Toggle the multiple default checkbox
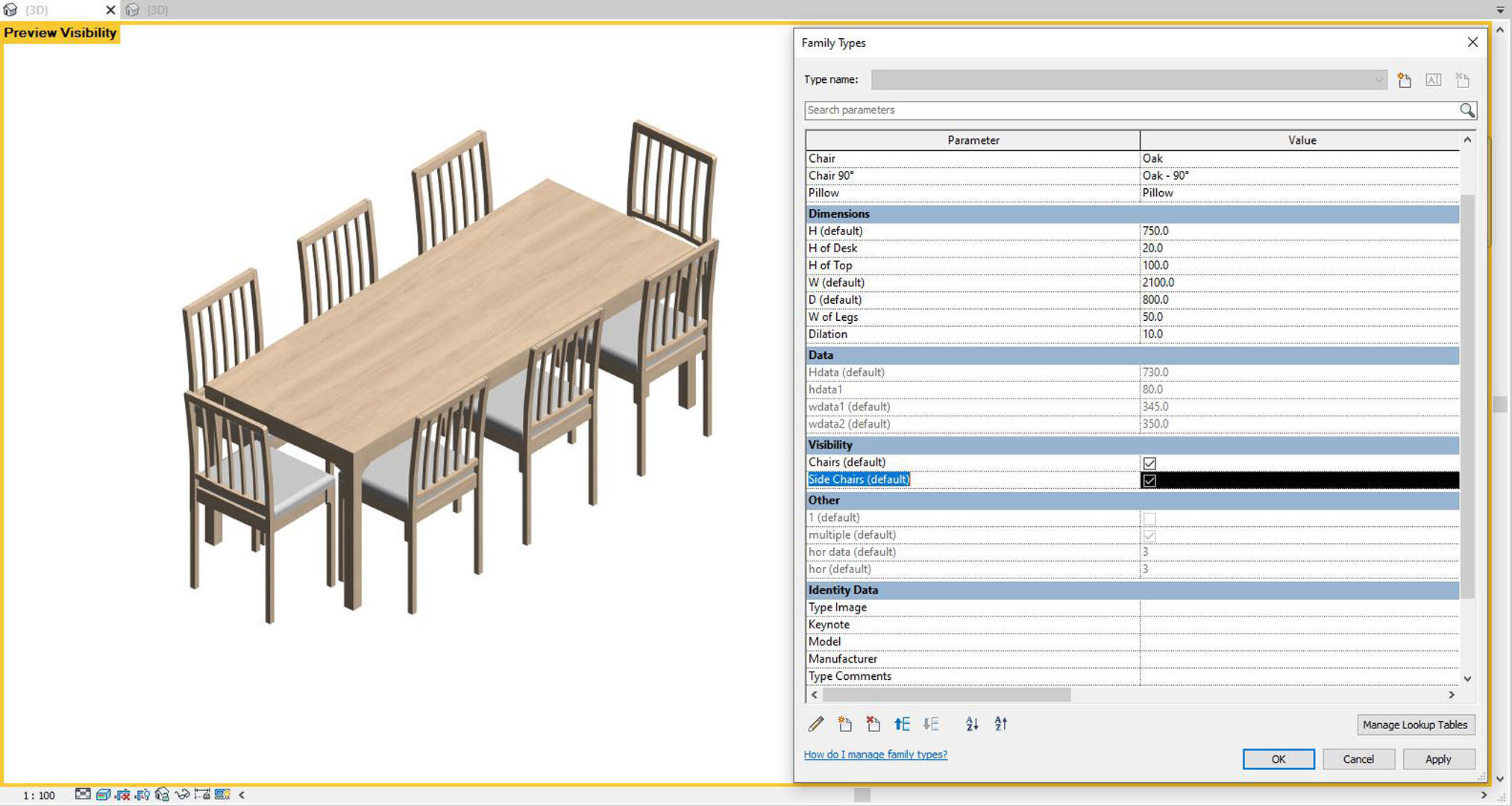This screenshot has height=806, width=1512. (1149, 535)
